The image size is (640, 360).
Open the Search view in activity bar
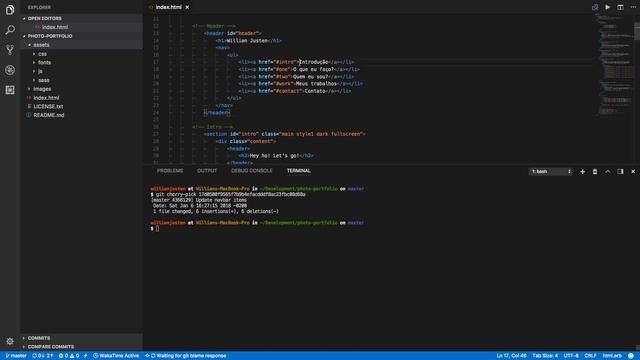click(10, 29)
